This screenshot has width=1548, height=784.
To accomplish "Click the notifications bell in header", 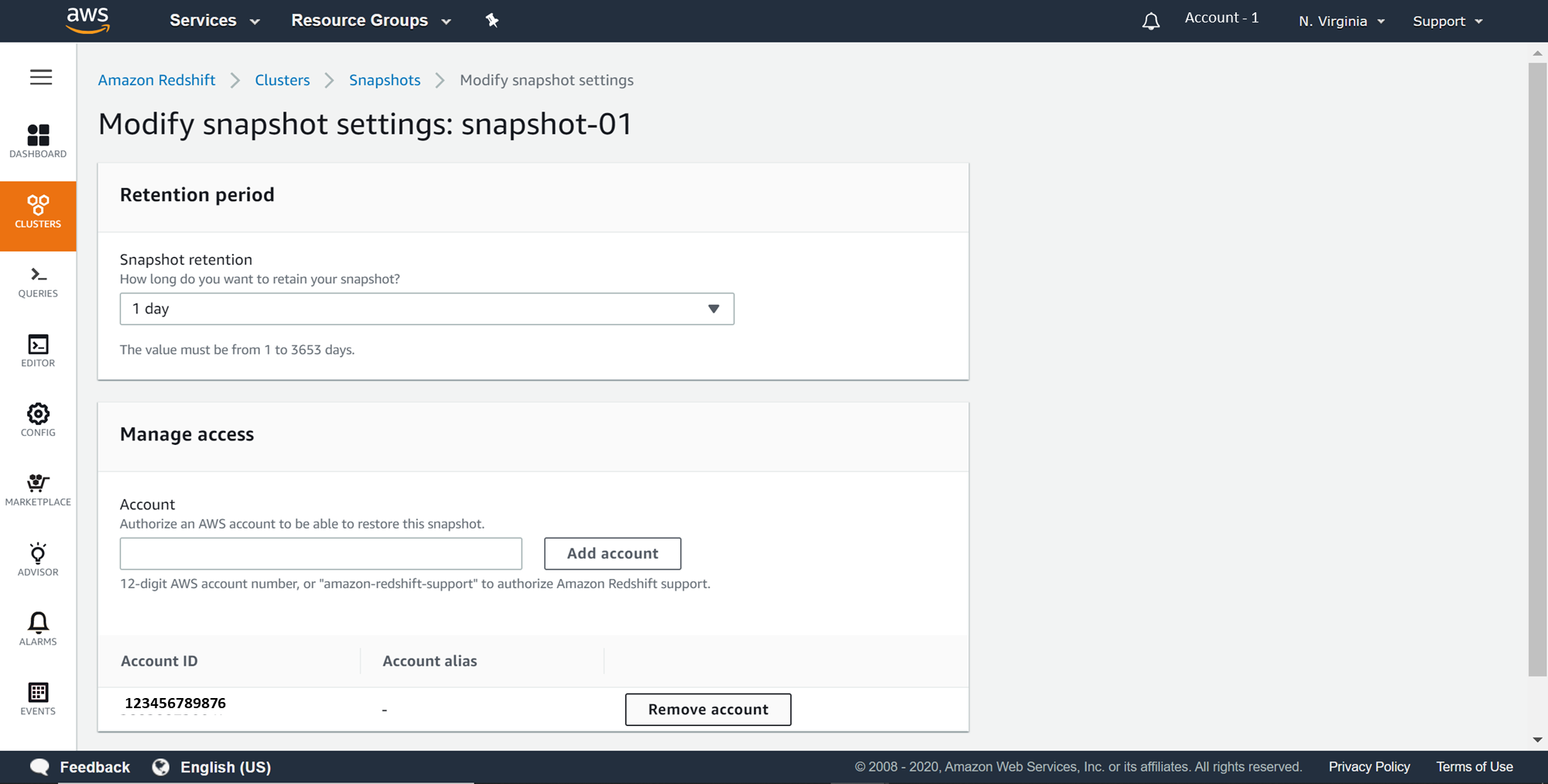I will (x=1151, y=21).
